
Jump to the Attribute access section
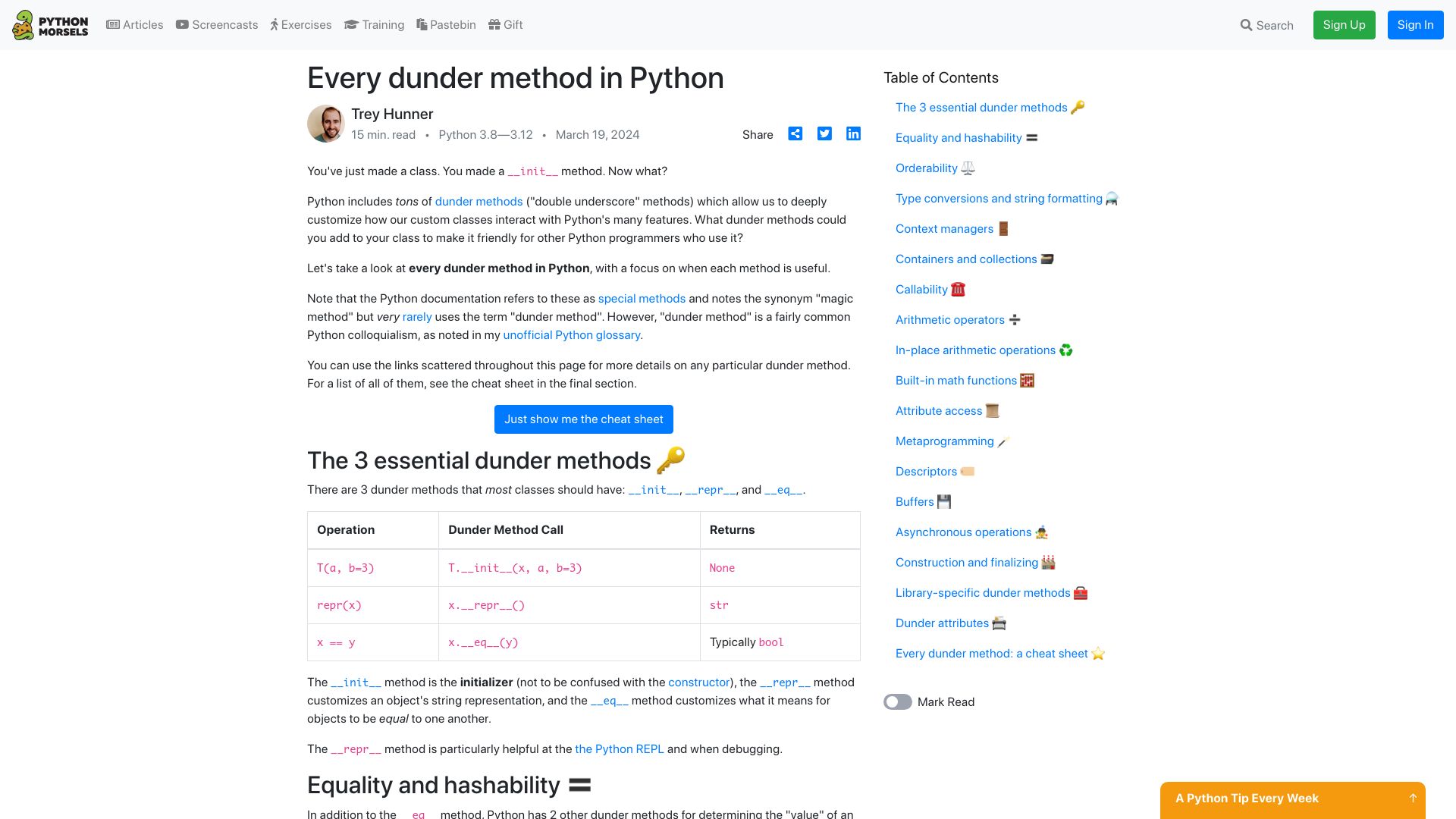tap(947, 411)
